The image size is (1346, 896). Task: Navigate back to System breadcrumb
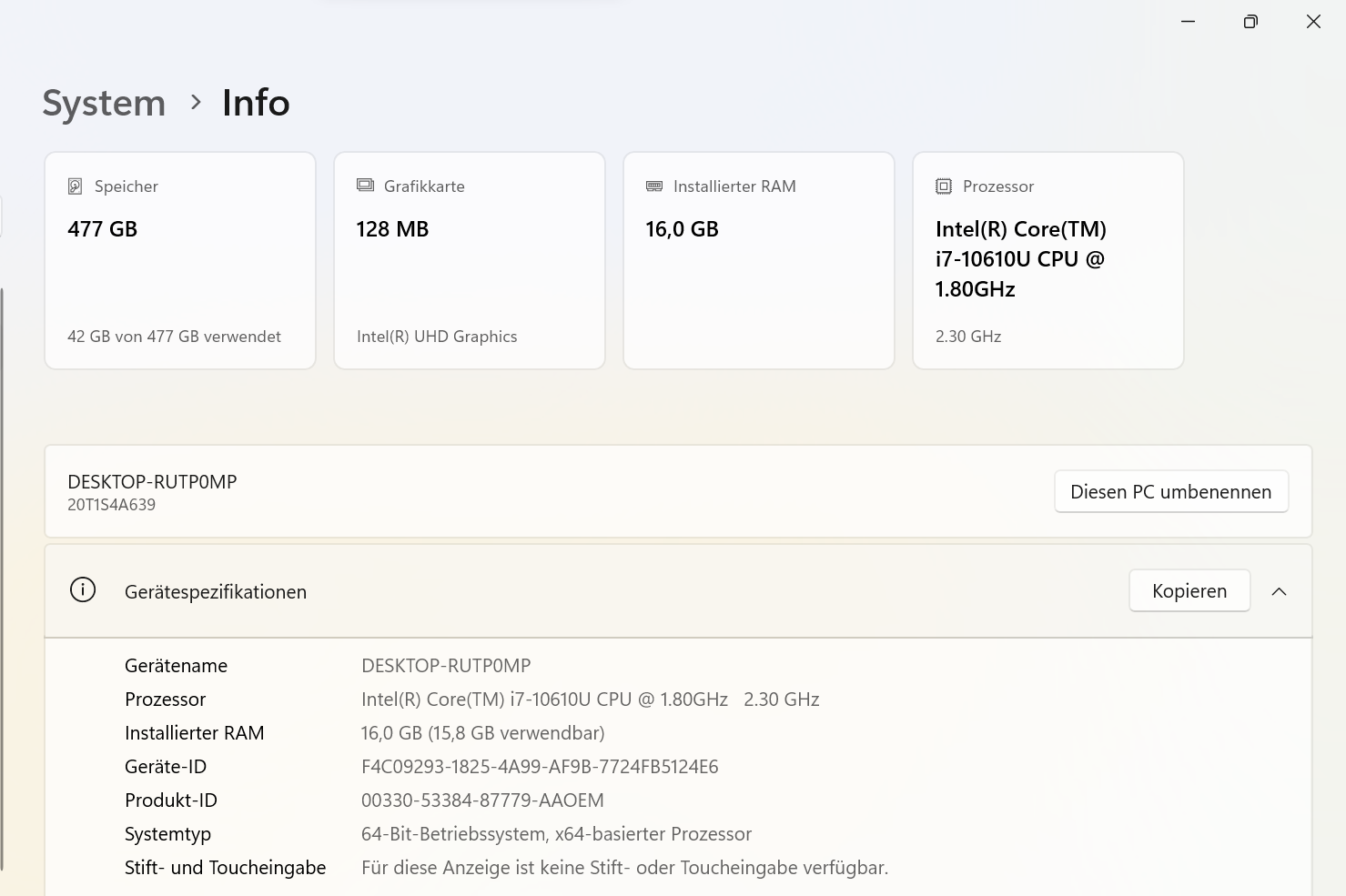[x=104, y=103]
